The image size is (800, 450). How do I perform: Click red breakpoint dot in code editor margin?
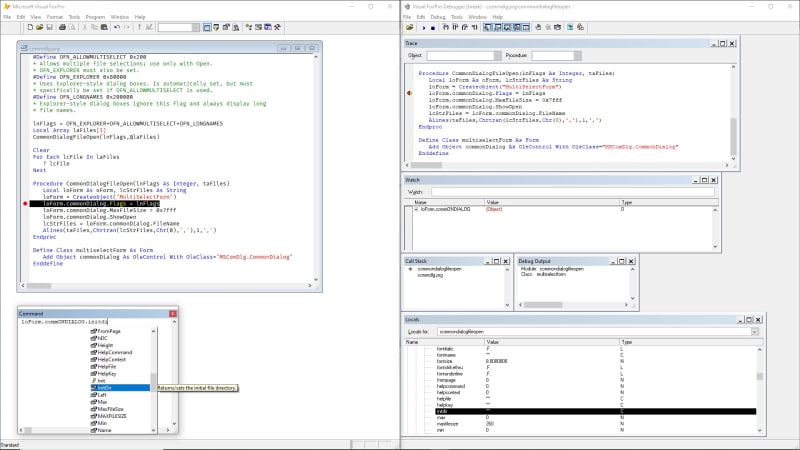pyautogui.click(x=25, y=204)
